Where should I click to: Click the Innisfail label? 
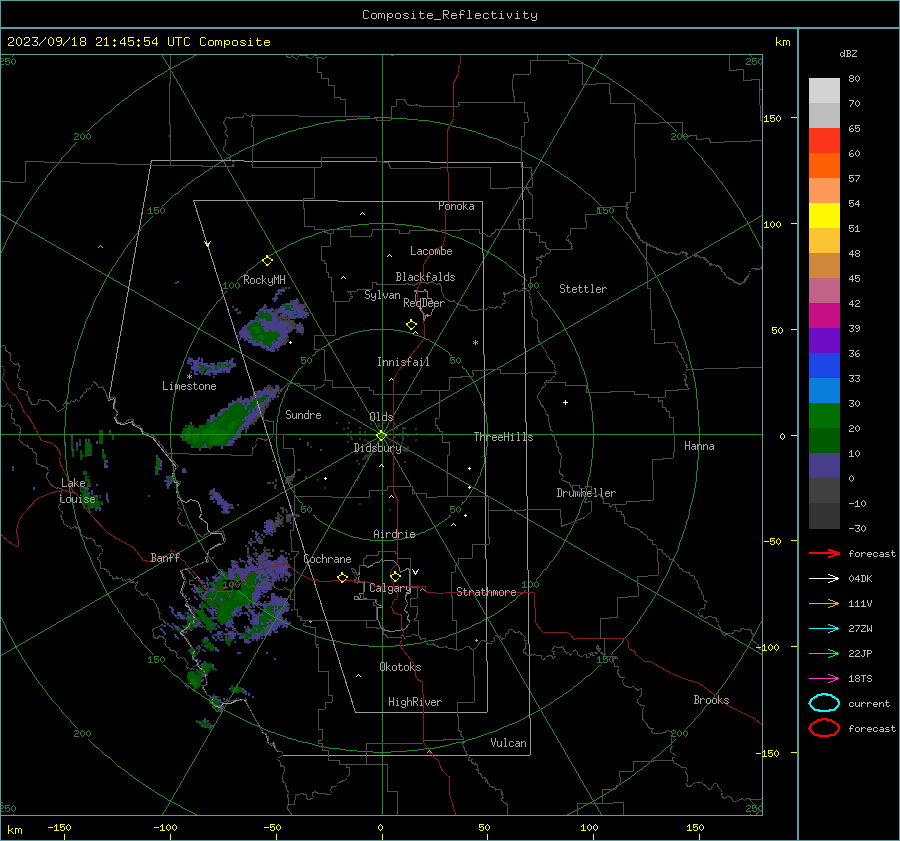point(403,362)
